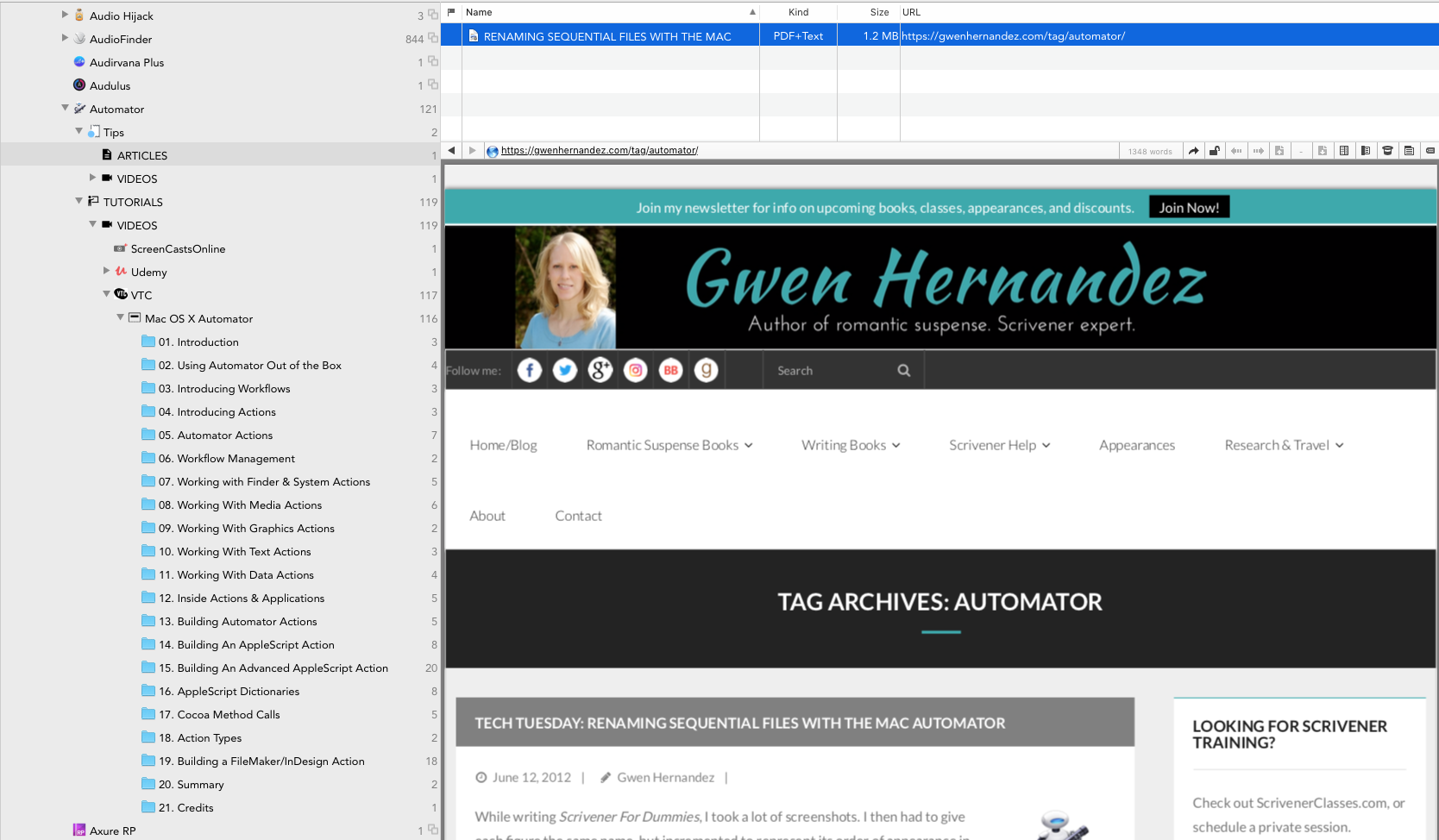The width and height of the screenshot is (1439, 840).
Task: Toggle the flag column header
Action: (x=451, y=12)
